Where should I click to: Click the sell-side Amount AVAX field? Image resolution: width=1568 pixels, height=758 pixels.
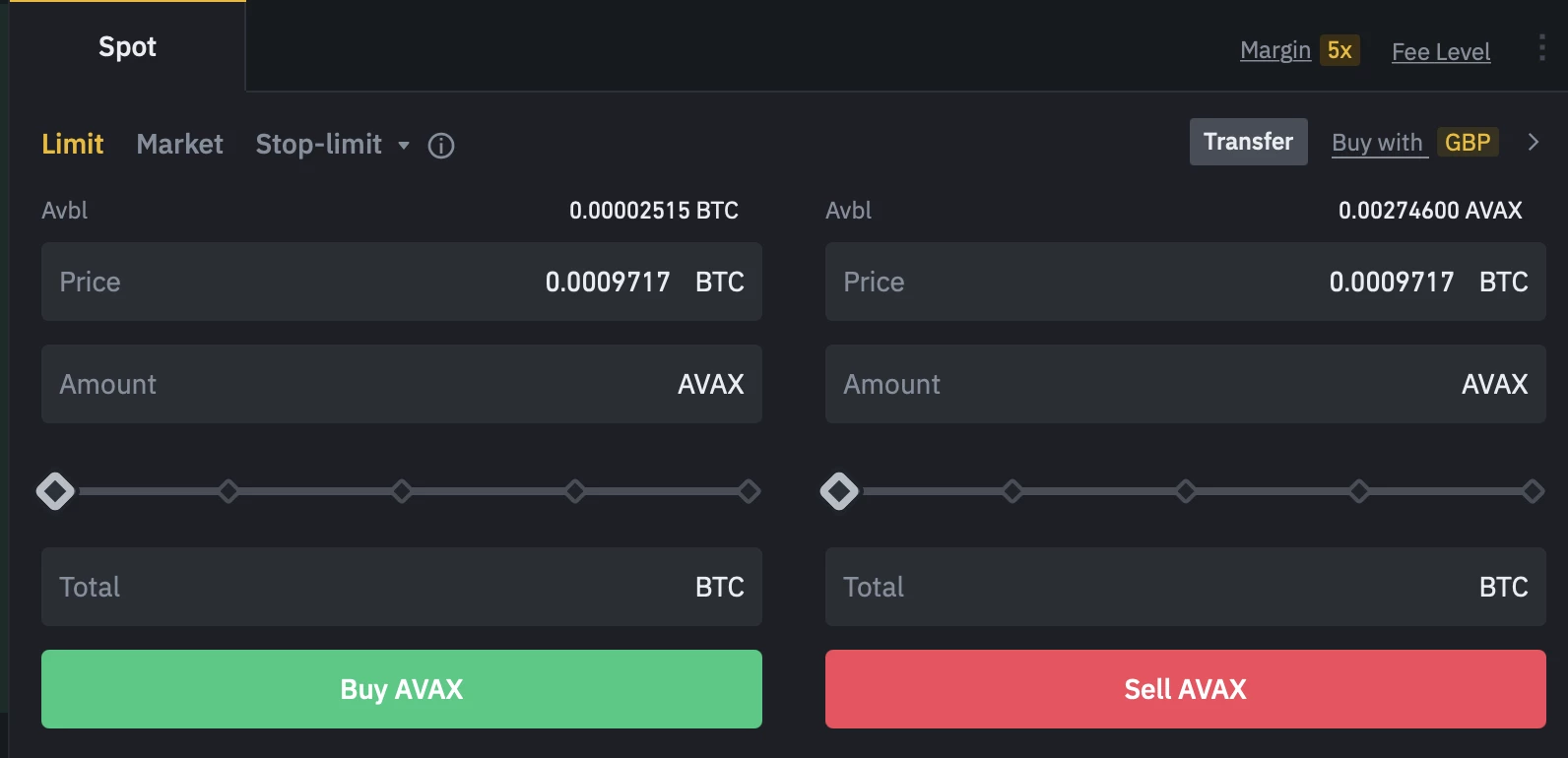[1185, 384]
